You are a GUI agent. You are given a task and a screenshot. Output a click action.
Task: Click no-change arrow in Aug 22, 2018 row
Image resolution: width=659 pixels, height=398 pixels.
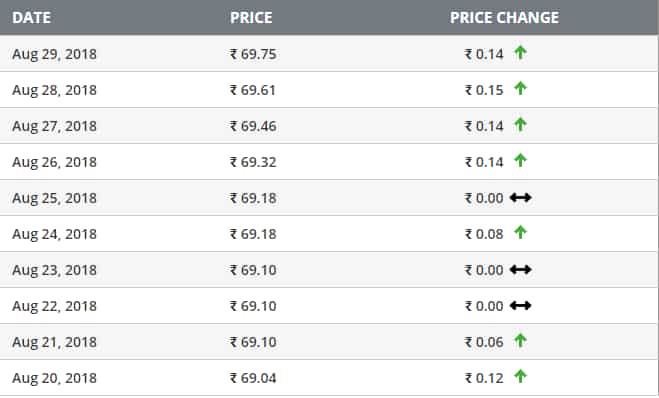click(x=520, y=306)
